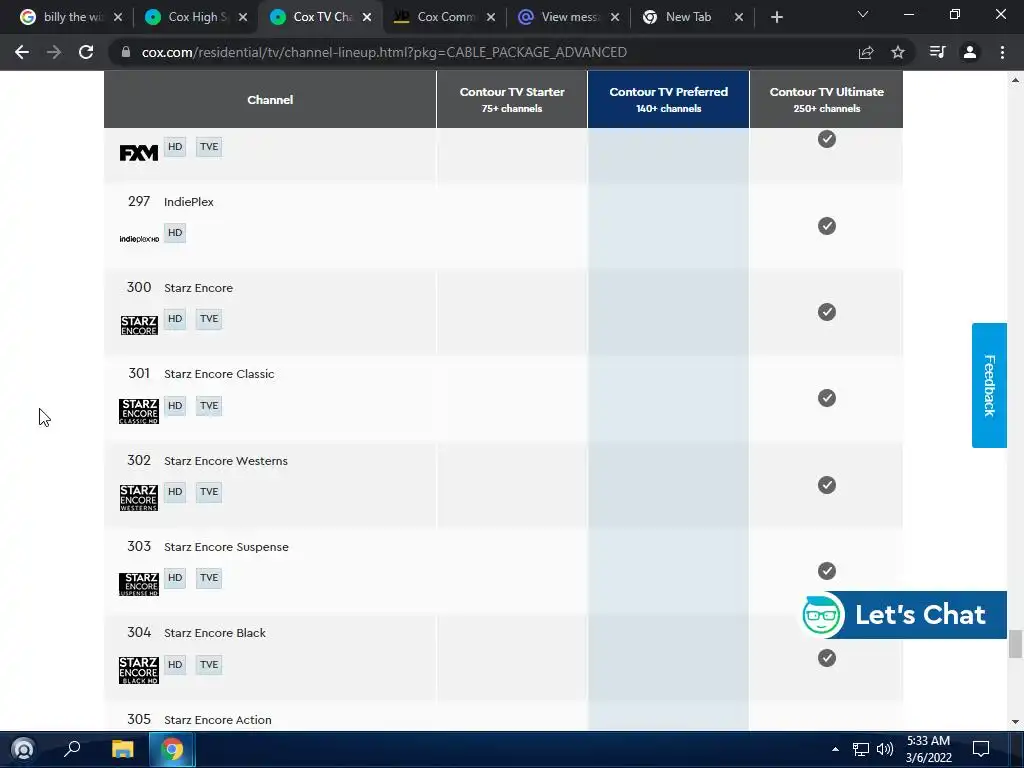Click the Starz Encore Suspense logo
The width and height of the screenshot is (1024, 768).
coord(138,584)
